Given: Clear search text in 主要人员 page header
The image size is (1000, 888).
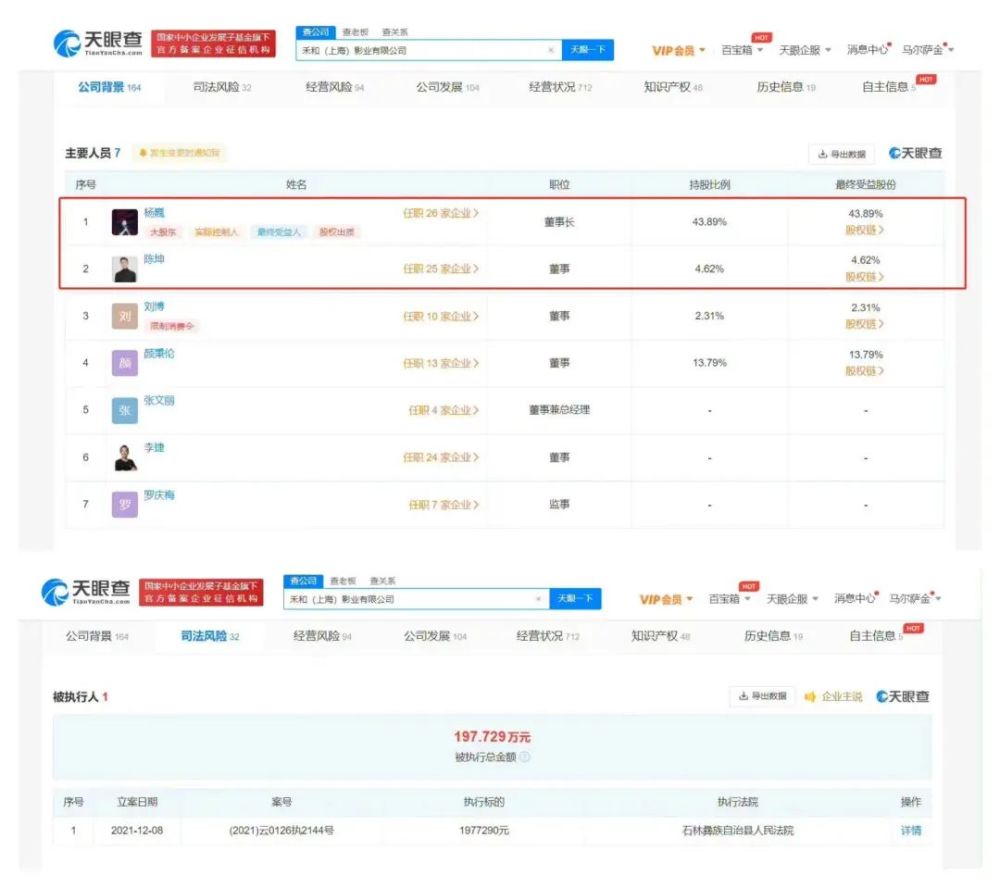Looking at the screenshot, I should click(x=551, y=50).
